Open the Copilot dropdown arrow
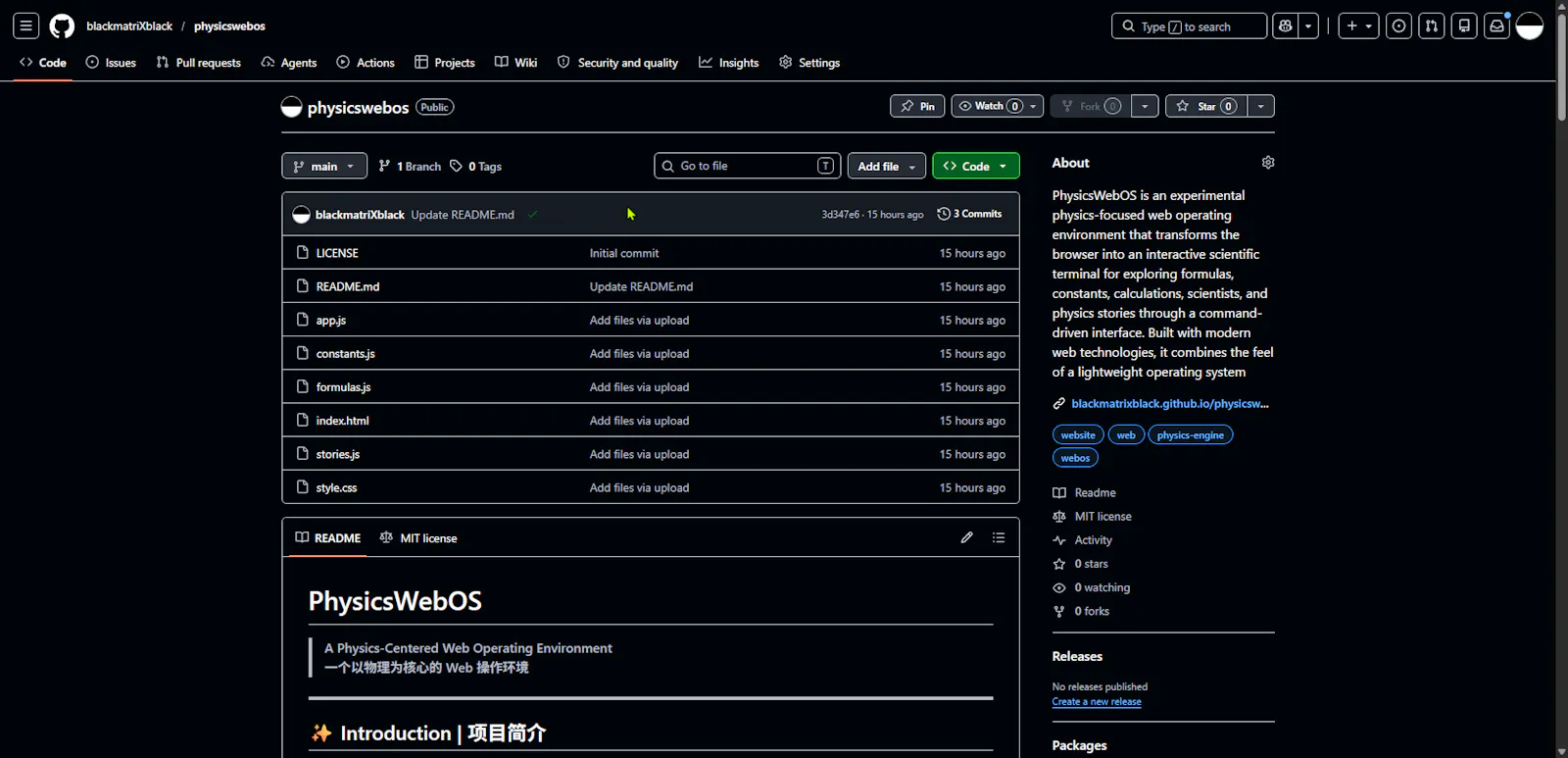This screenshot has height=758, width=1568. [x=1308, y=26]
